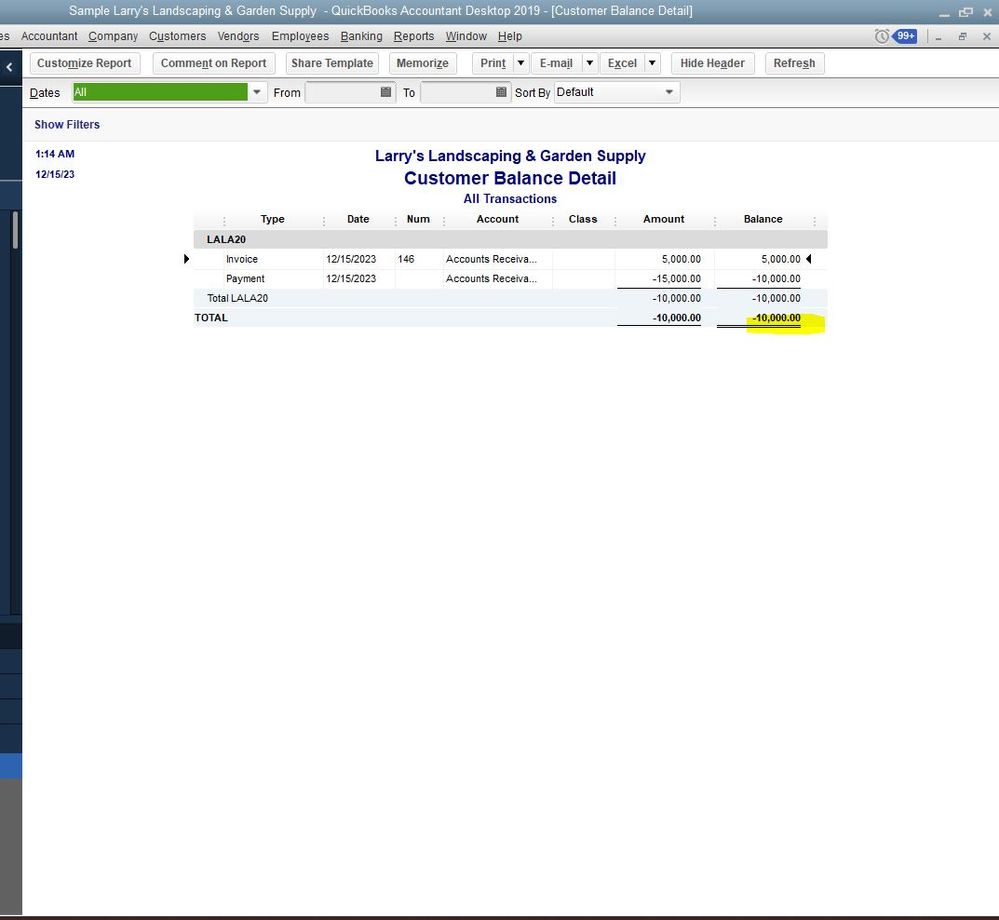
Task: Open the Help menu
Action: (x=510, y=36)
